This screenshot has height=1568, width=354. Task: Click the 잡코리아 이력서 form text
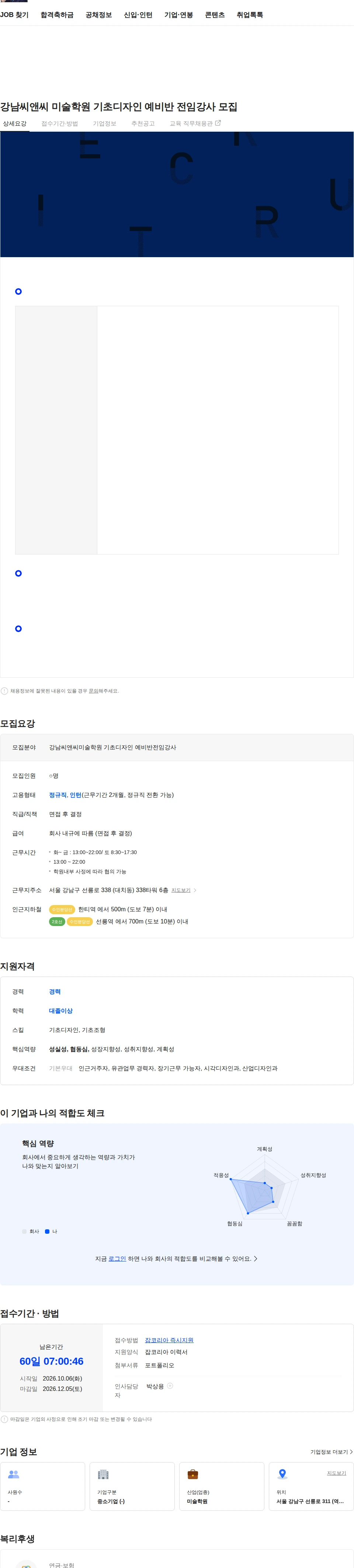(x=166, y=1352)
